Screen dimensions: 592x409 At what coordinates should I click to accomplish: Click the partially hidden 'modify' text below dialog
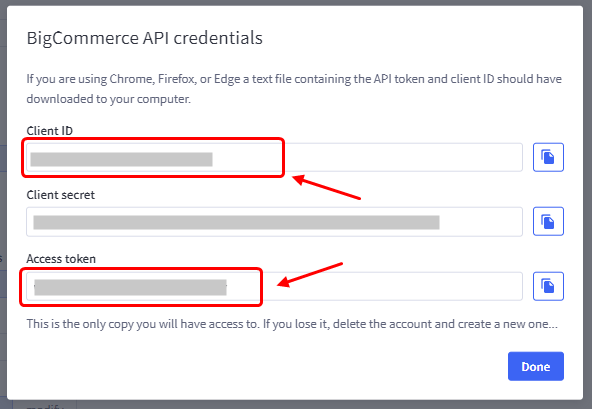point(45,406)
